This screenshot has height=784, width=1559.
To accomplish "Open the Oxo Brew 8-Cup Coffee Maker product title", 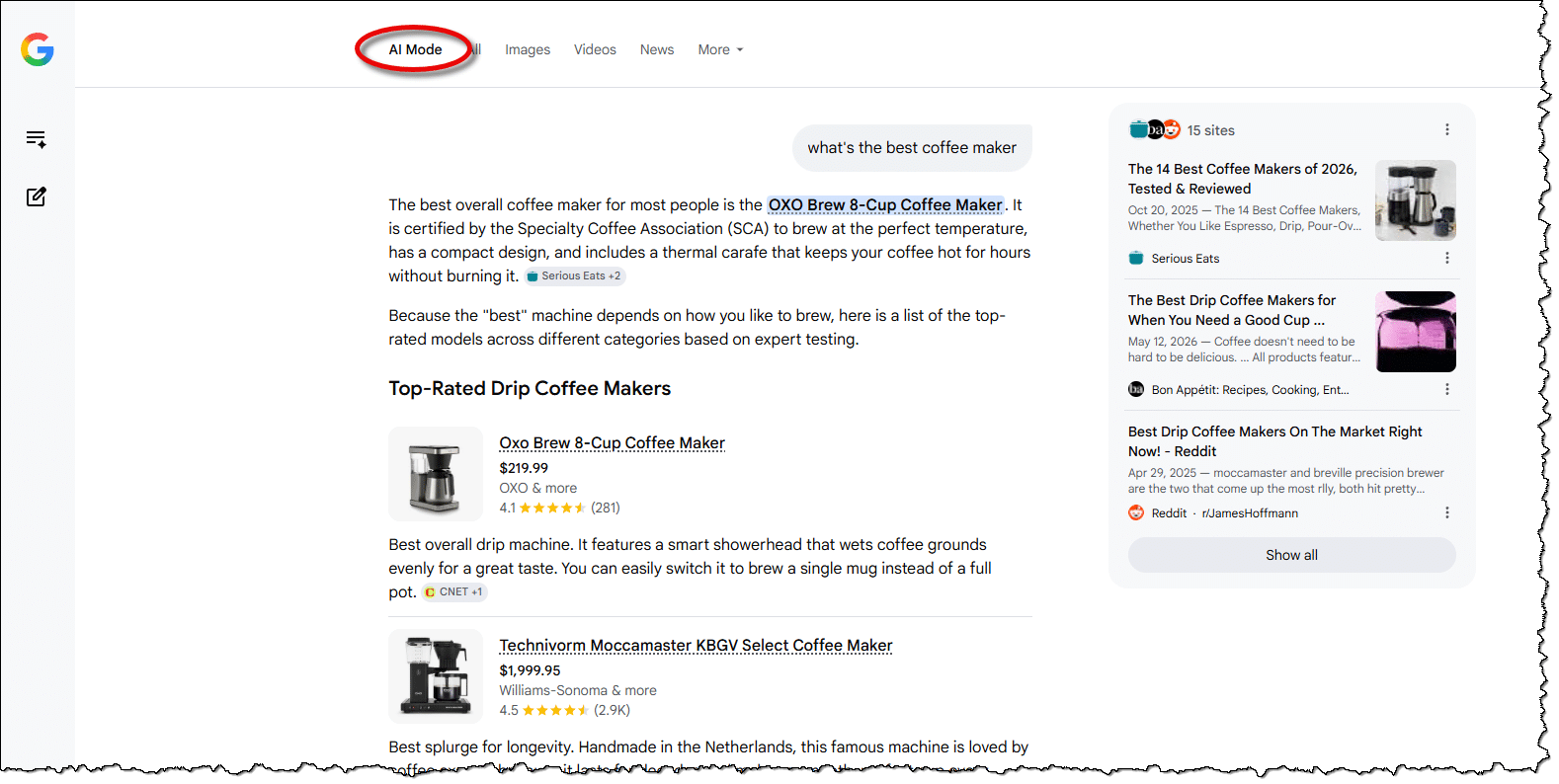I will click(x=613, y=443).
